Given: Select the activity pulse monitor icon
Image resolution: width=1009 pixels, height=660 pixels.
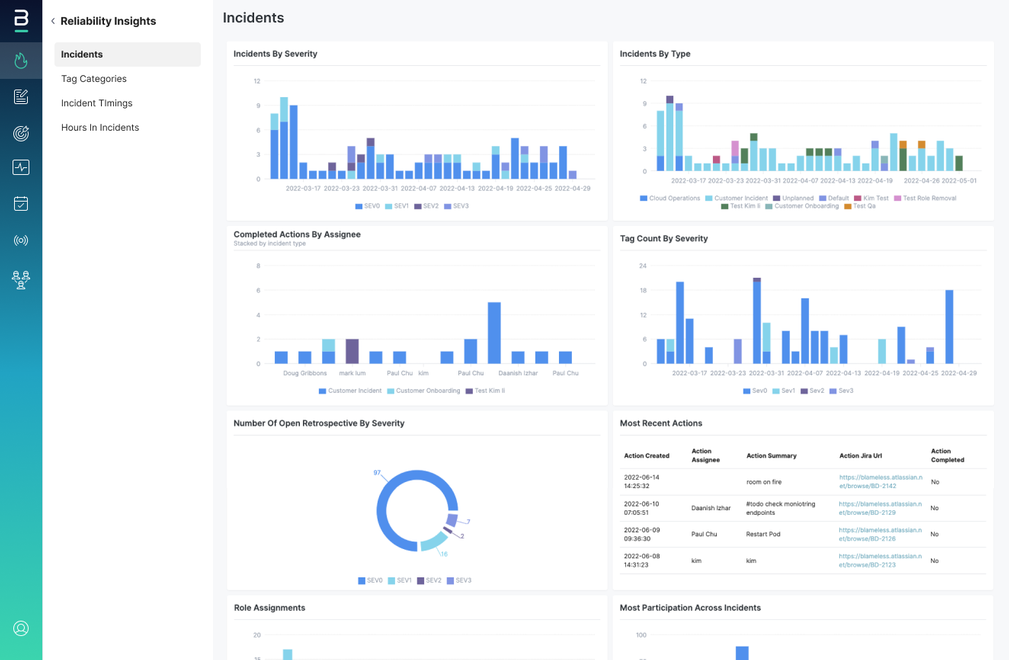Looking at the screenshot, I should [20, 167].
